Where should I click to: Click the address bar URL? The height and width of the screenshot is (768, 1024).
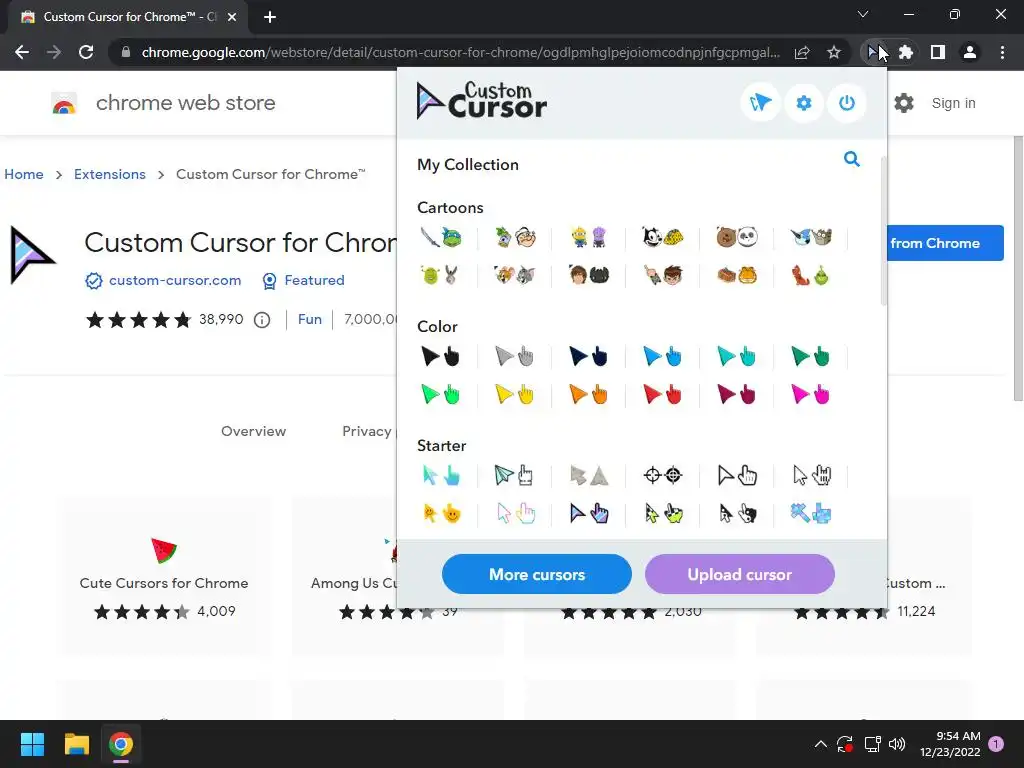pos(460,52)
